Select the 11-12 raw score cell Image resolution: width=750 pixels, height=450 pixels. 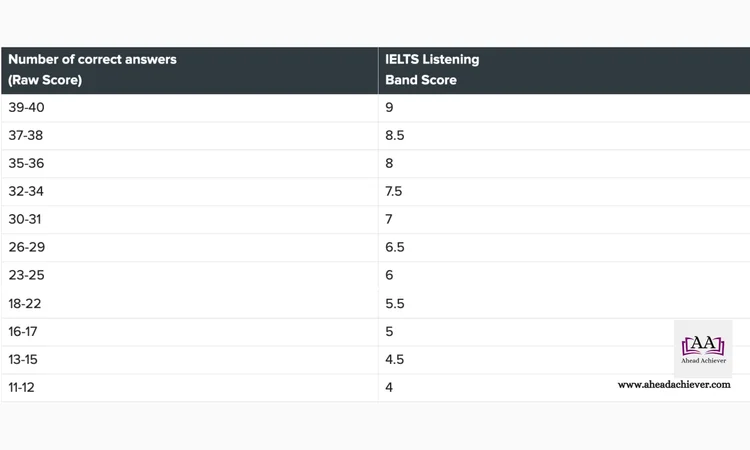tap(189, 388)
